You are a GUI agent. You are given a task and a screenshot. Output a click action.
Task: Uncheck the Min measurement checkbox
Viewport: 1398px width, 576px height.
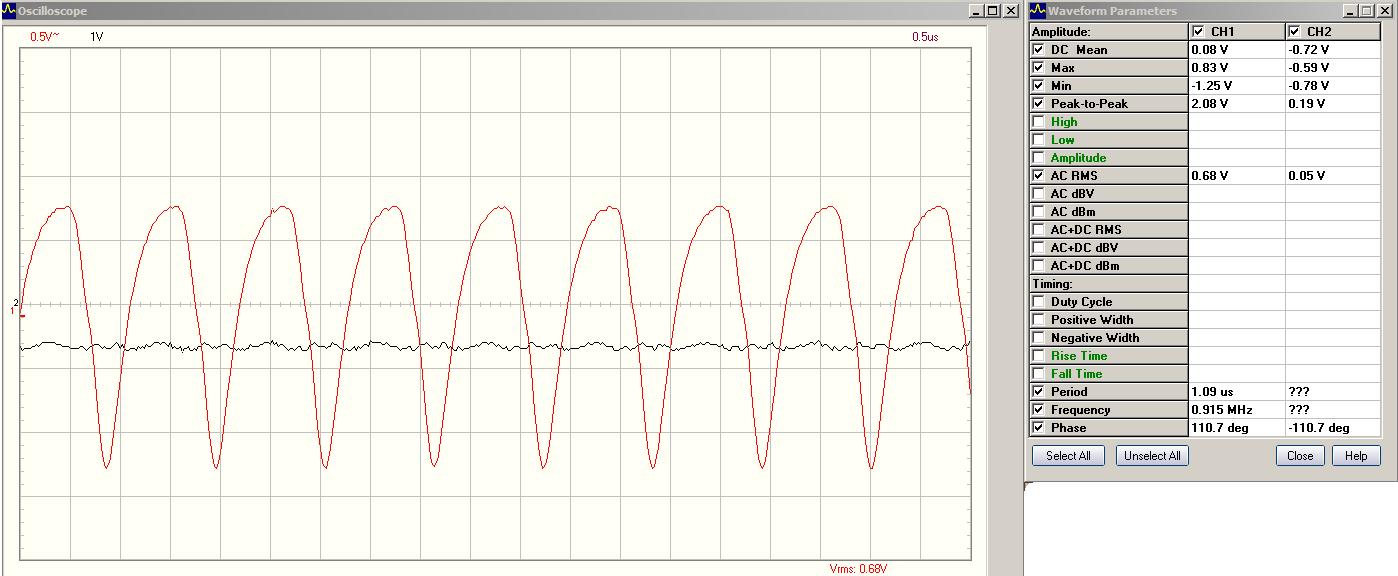click(1037, 85)
